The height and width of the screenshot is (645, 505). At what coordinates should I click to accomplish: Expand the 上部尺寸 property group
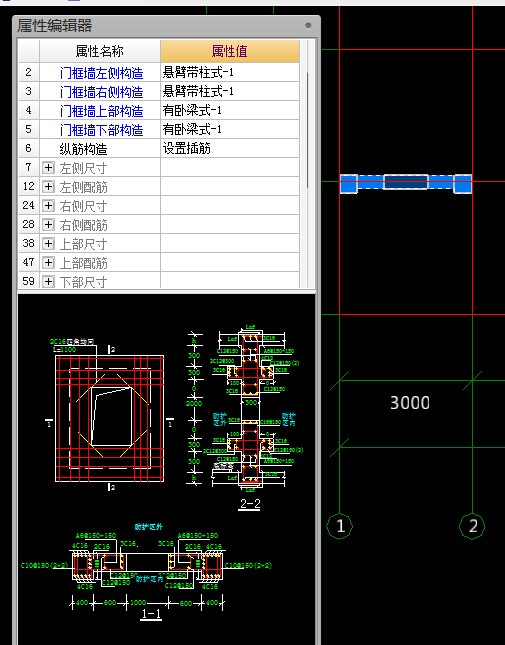pos(49,244)
